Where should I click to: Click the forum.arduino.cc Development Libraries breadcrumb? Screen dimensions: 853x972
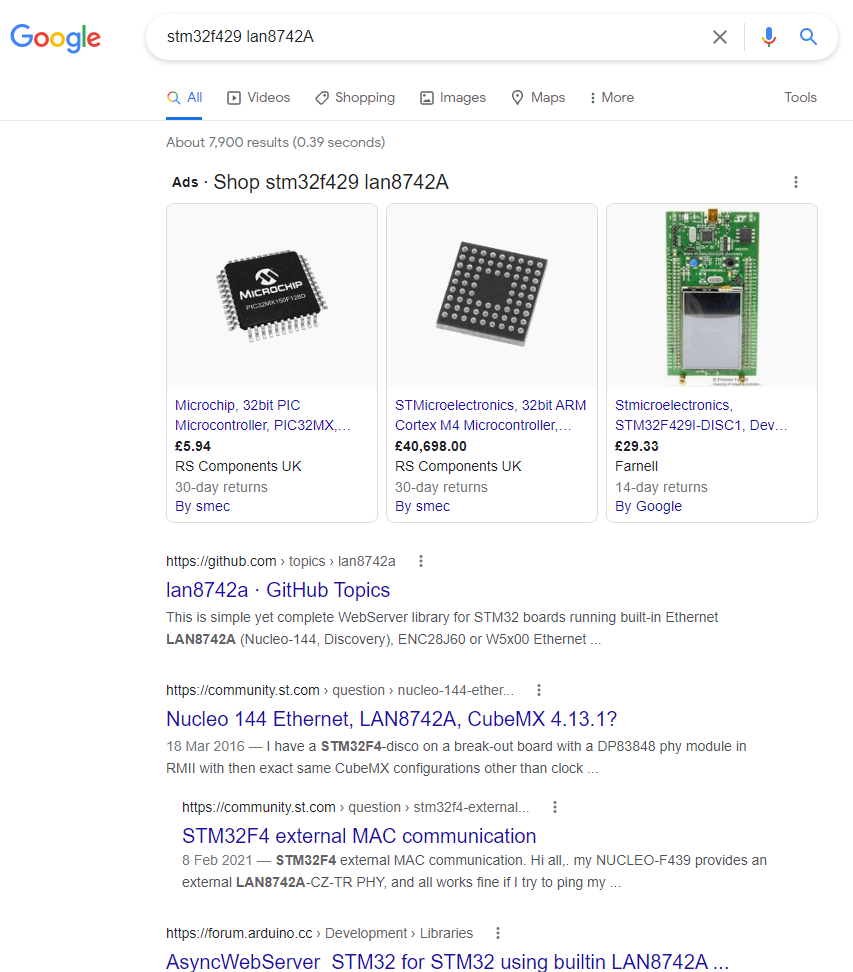coord(319,933)
